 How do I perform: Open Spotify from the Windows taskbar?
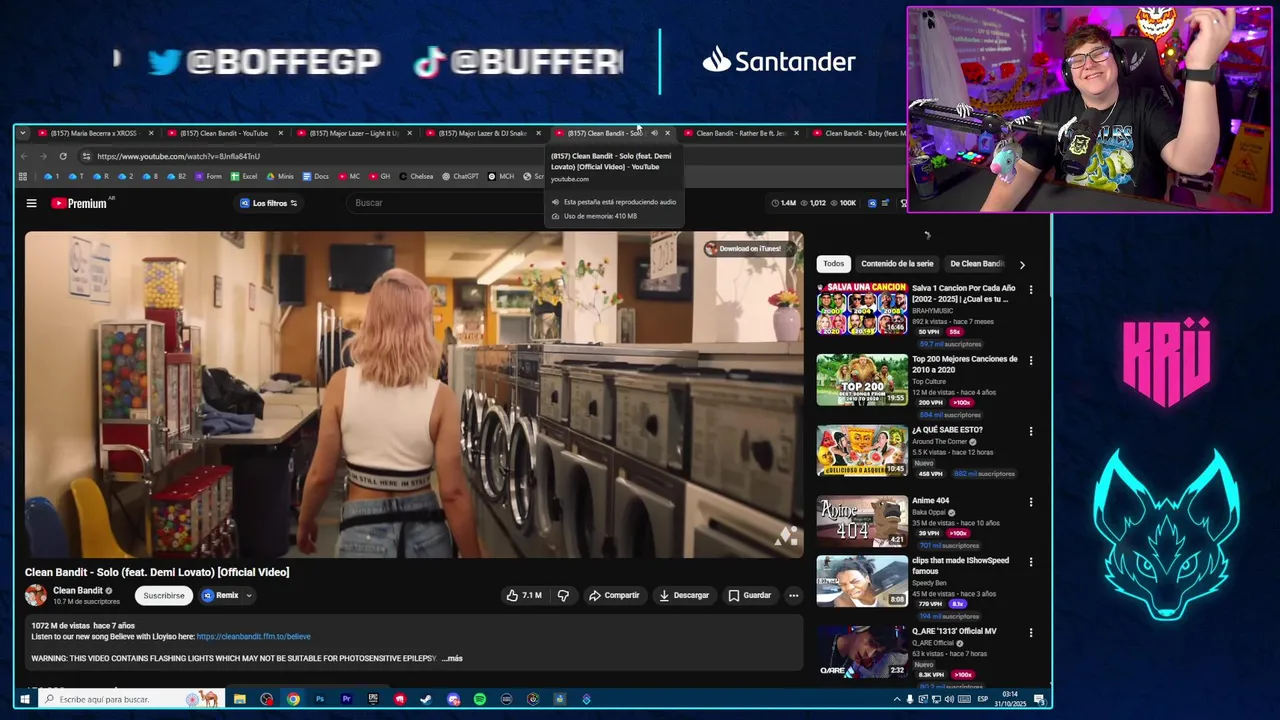coord(480,699)
